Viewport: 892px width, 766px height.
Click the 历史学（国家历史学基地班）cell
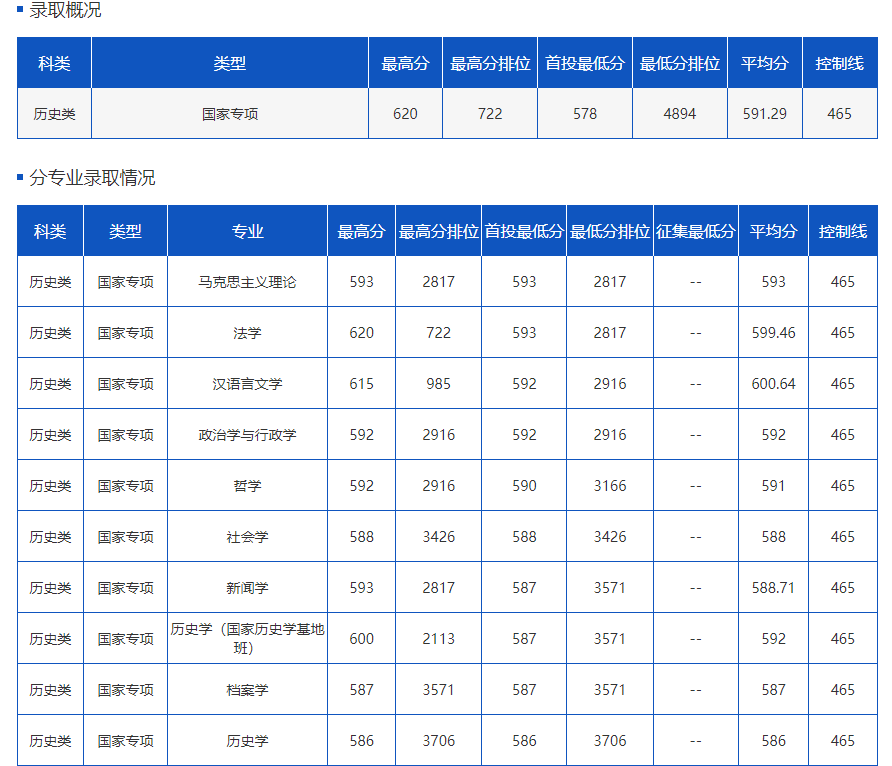tap(247, 638)
